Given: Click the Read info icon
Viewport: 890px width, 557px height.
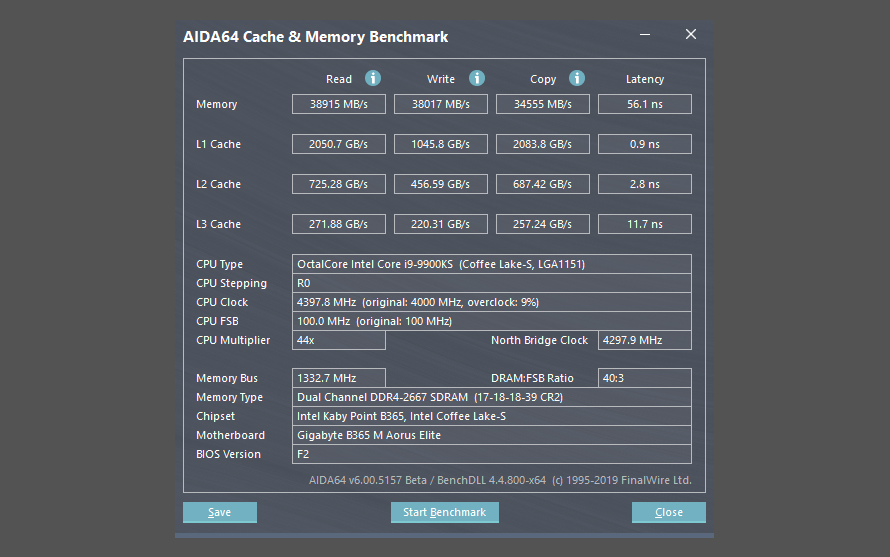Looking at the screenshot, I should point(373,78).
